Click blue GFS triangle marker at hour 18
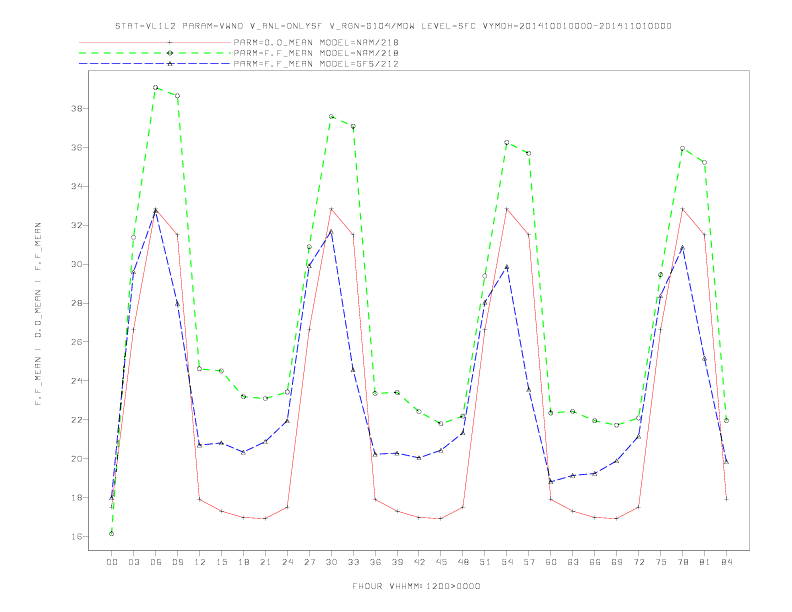 (x=243, y=452)
